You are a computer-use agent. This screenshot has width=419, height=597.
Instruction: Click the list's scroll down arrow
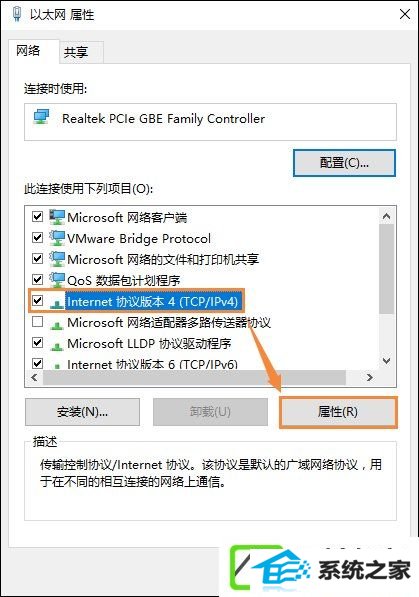click(x=387, y=361)
